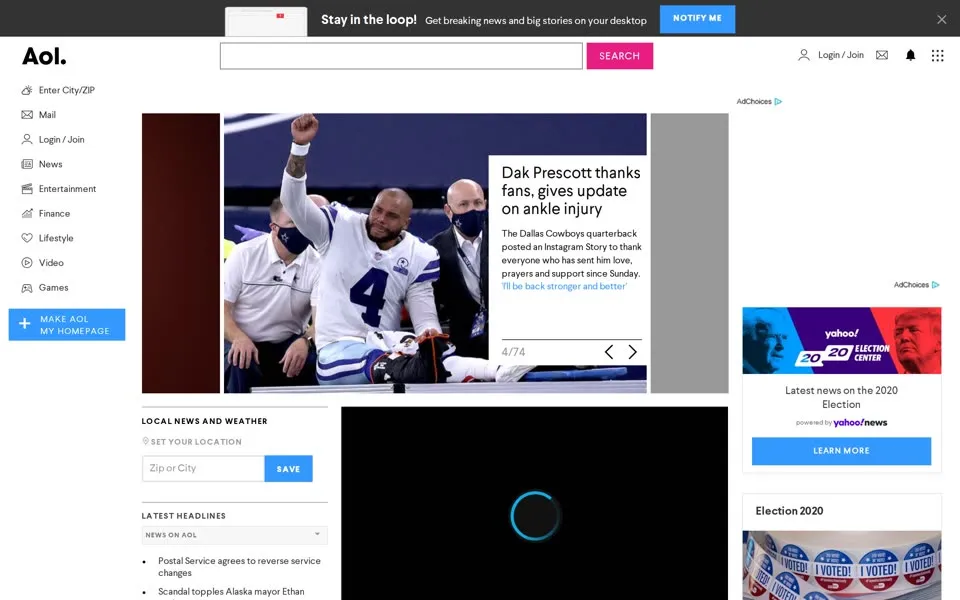Viewport: 960px width, 600px height.
Task: Open the Enter City/ZIP menu item
Action: tap(67, 90)
